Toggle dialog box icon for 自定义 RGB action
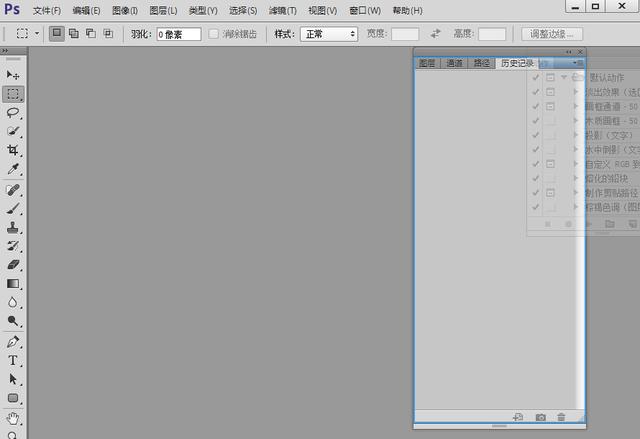Image resolution: width=640 pixels, height=439 pixels. (550, 164)
